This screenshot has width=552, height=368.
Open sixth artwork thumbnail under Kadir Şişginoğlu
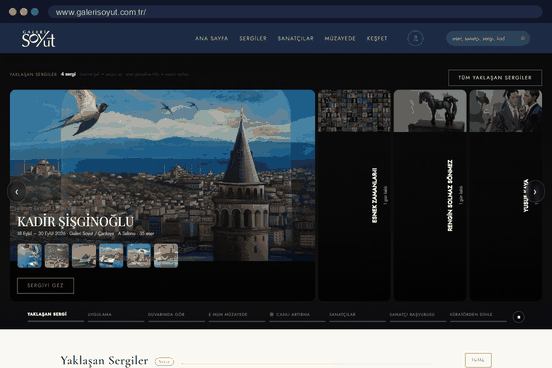(x=166, y=256)
